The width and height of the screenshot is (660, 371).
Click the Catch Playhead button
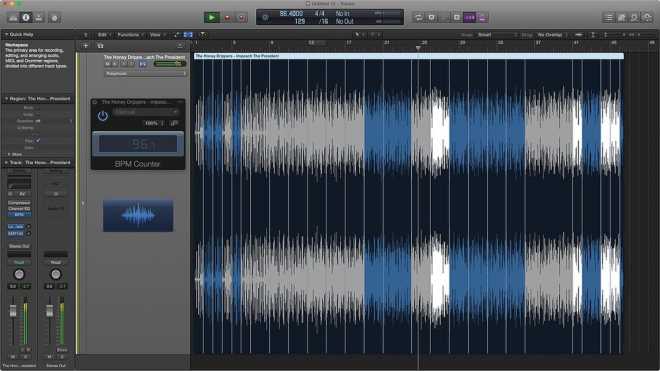click(203, 35)
